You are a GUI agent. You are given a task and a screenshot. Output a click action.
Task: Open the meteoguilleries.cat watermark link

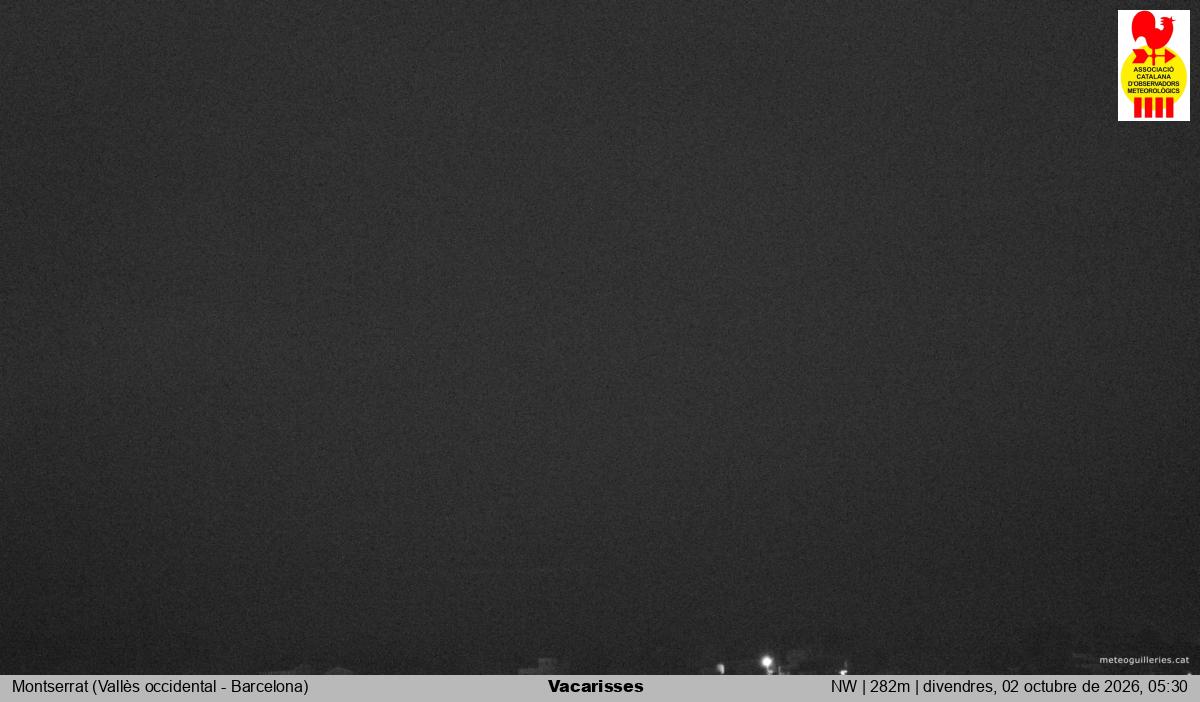[1144, 660]
